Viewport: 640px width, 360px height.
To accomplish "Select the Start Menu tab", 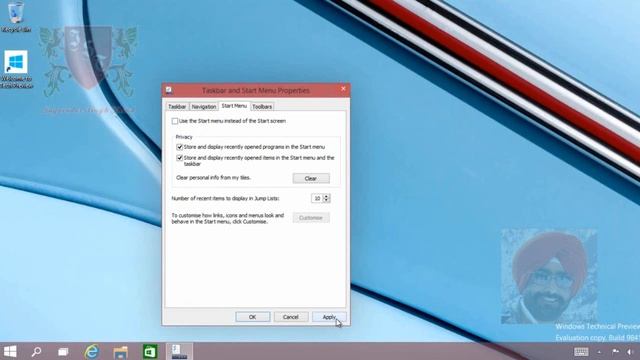I will pos(234,106).
